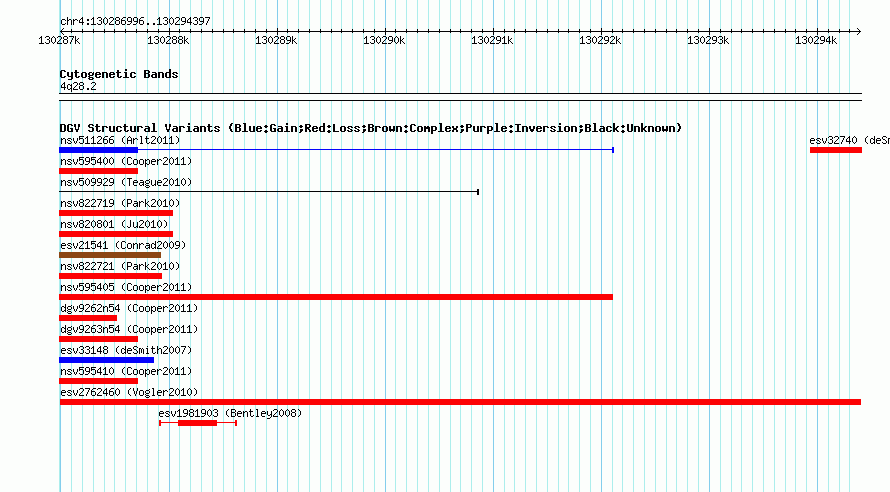Click the red bar of dgv9263n54
890x492 pixels.
(x=99, y=339)
